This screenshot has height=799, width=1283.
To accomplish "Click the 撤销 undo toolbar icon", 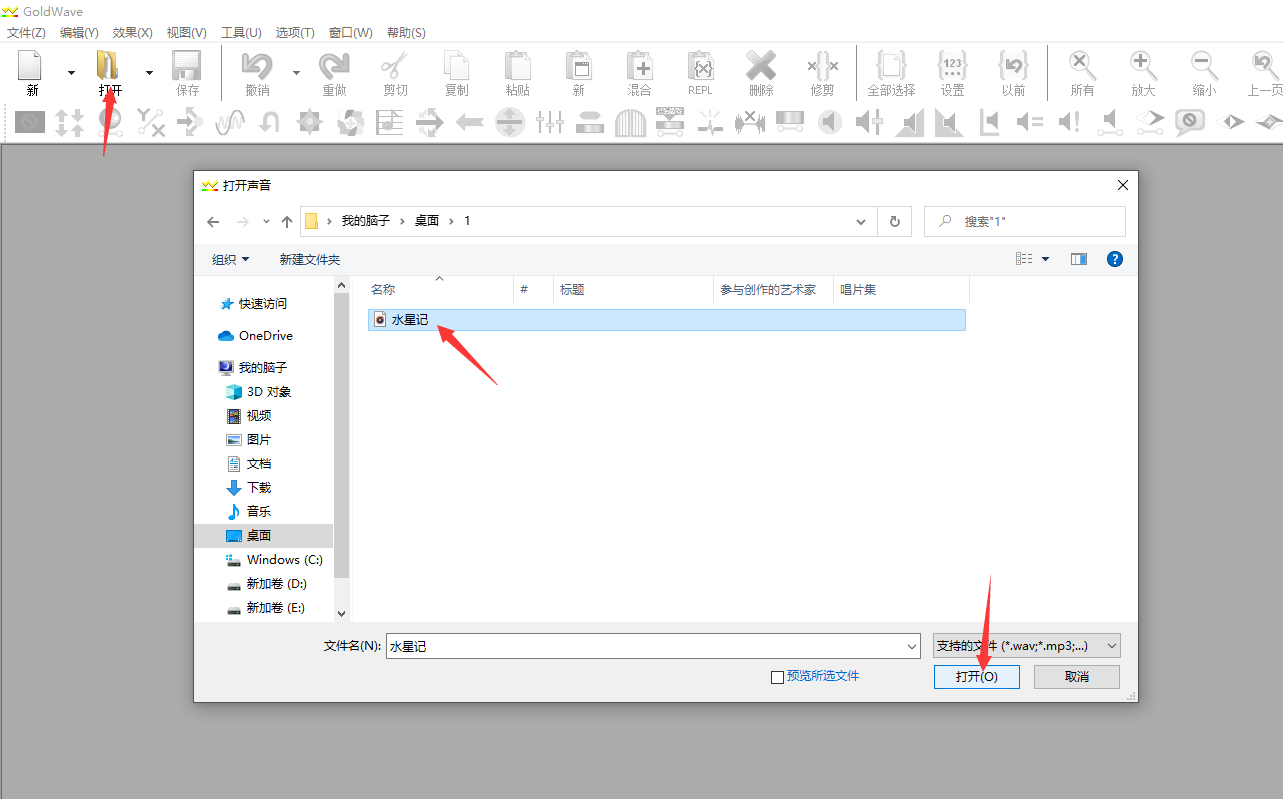I will (x=257, y=67).
